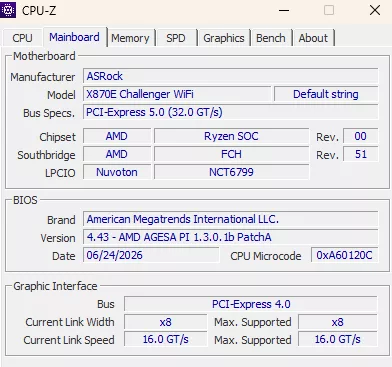Click the CPU-Z application icon in title bar

tap(8, 10)
